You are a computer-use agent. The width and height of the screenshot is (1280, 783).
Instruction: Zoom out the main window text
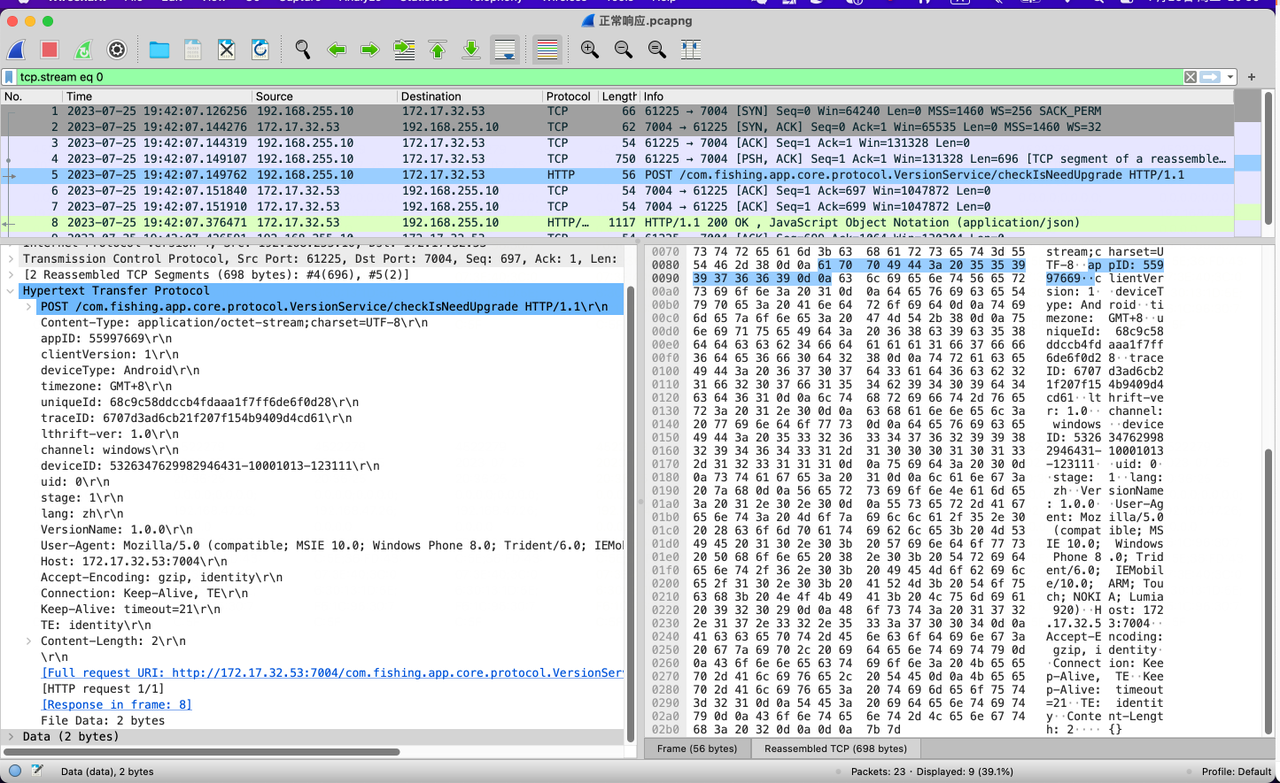click(x=623, y=49)
